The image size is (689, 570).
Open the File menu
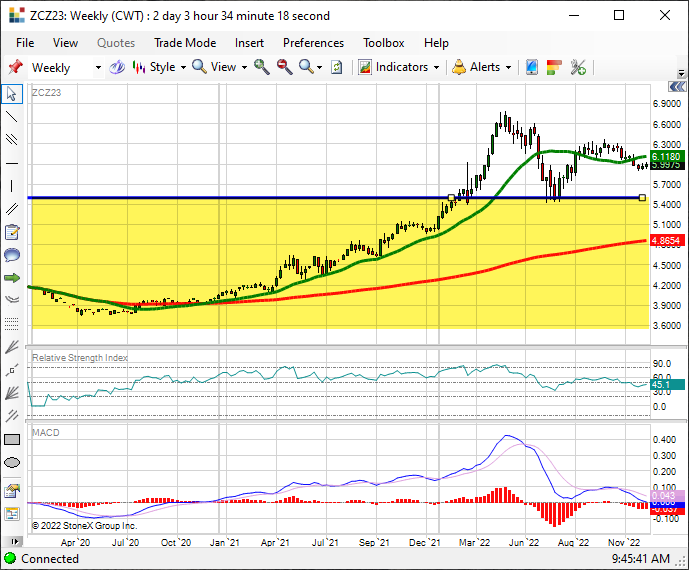25,43
